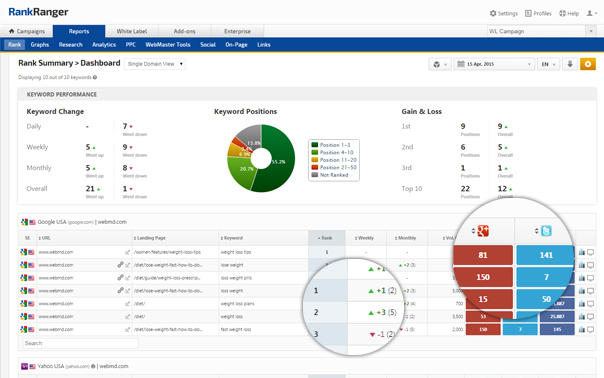This screenshot has width=604, height=378.
Task: Go to the Campaigns tab
Action: [27, 31]
